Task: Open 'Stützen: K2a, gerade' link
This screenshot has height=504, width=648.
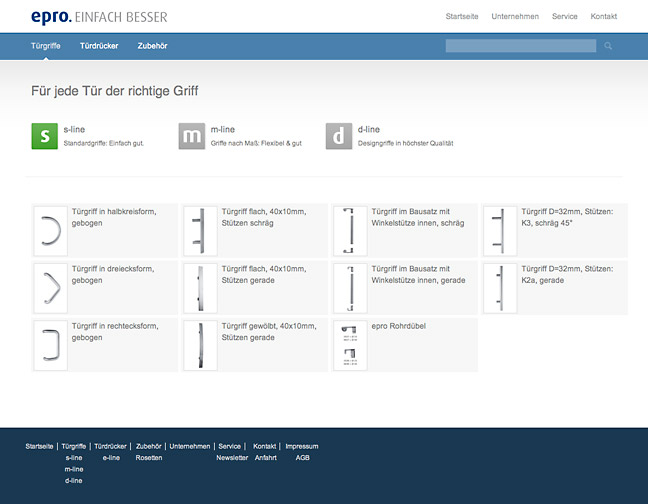Action: click(567, 274)
